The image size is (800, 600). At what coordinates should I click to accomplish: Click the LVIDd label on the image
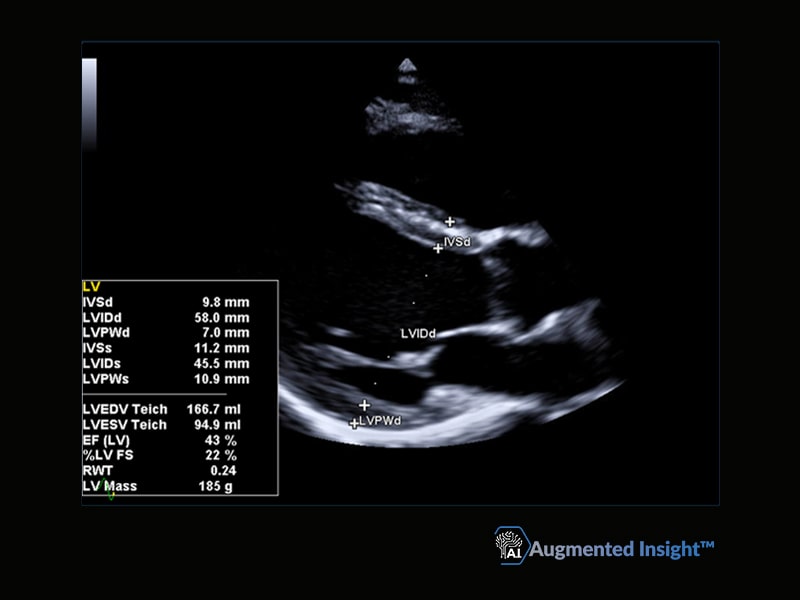pos(418,334)
